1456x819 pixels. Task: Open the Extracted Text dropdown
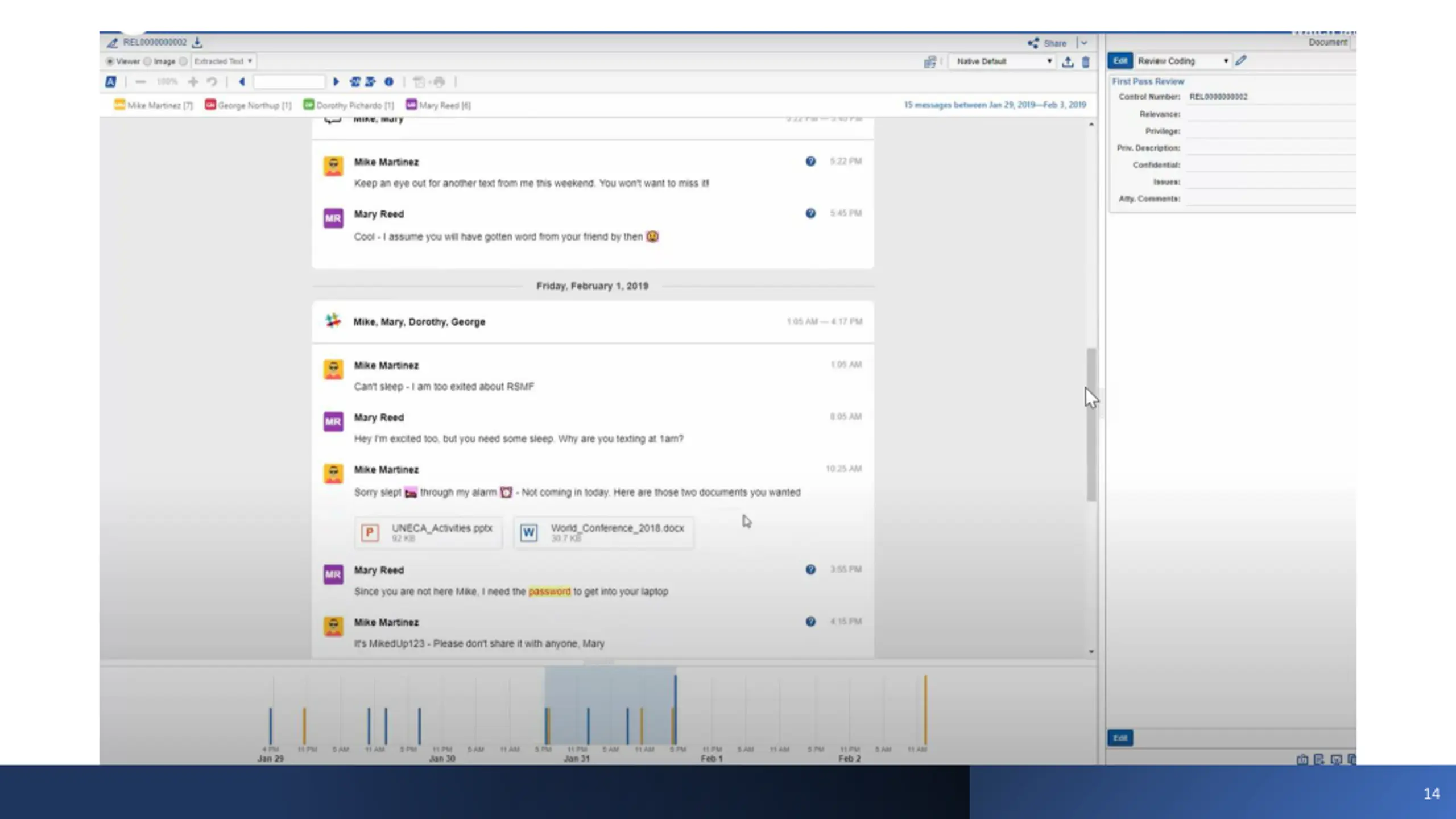224,61
